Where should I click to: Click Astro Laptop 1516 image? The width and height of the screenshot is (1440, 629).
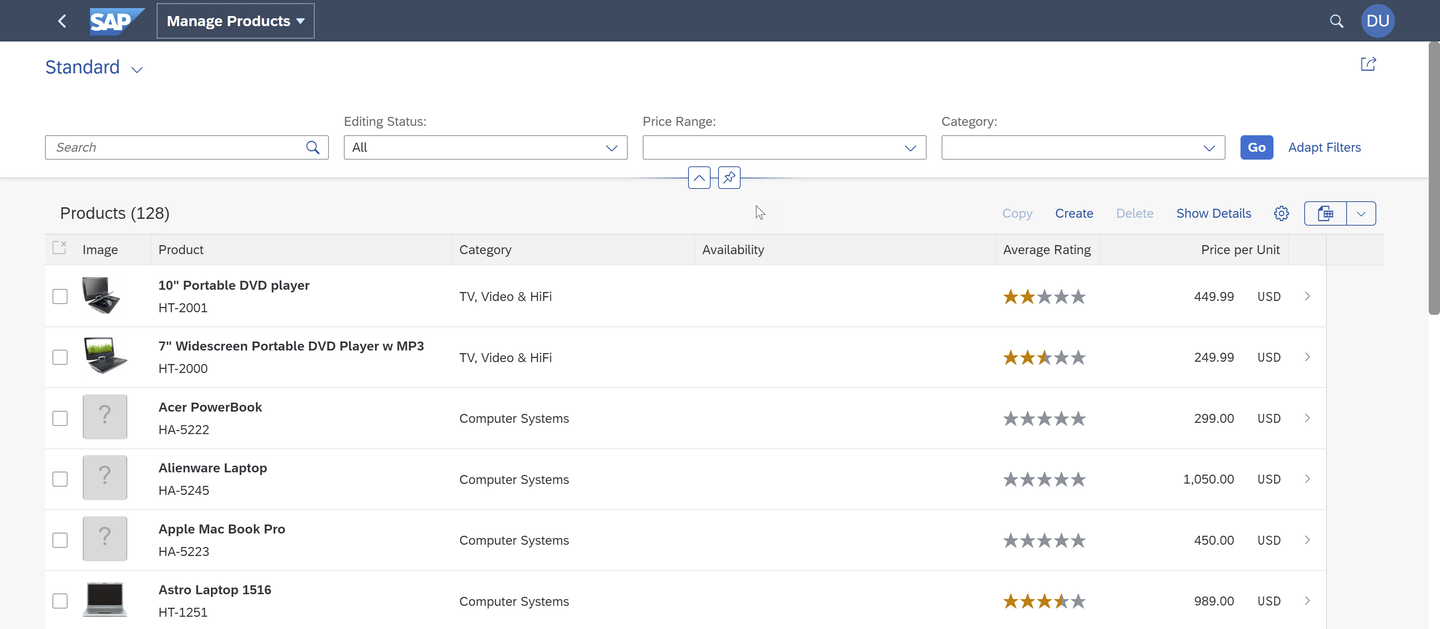click(105, 600)
